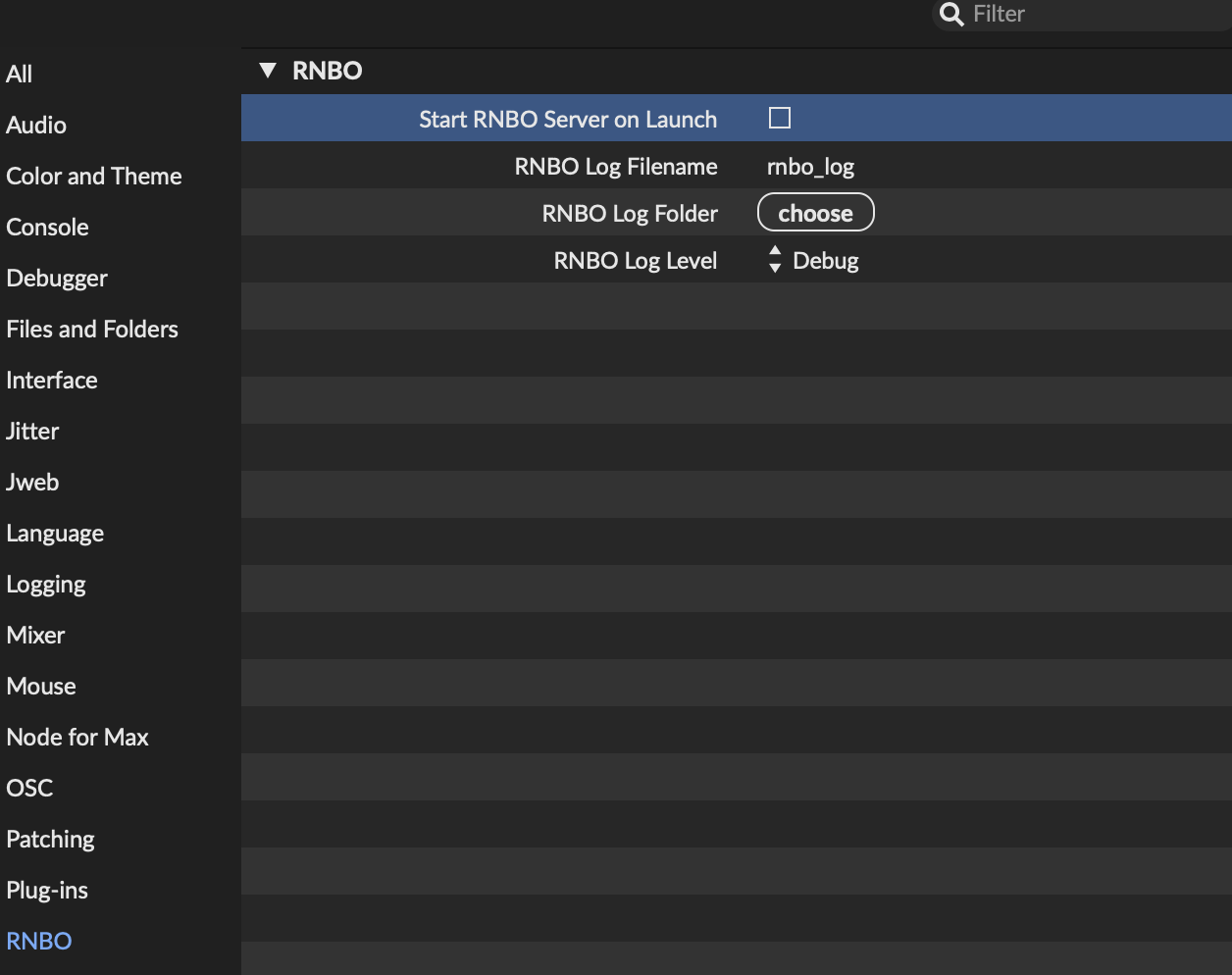Open OSC preferences category
1232x975 pixels.
coord(29,788)
